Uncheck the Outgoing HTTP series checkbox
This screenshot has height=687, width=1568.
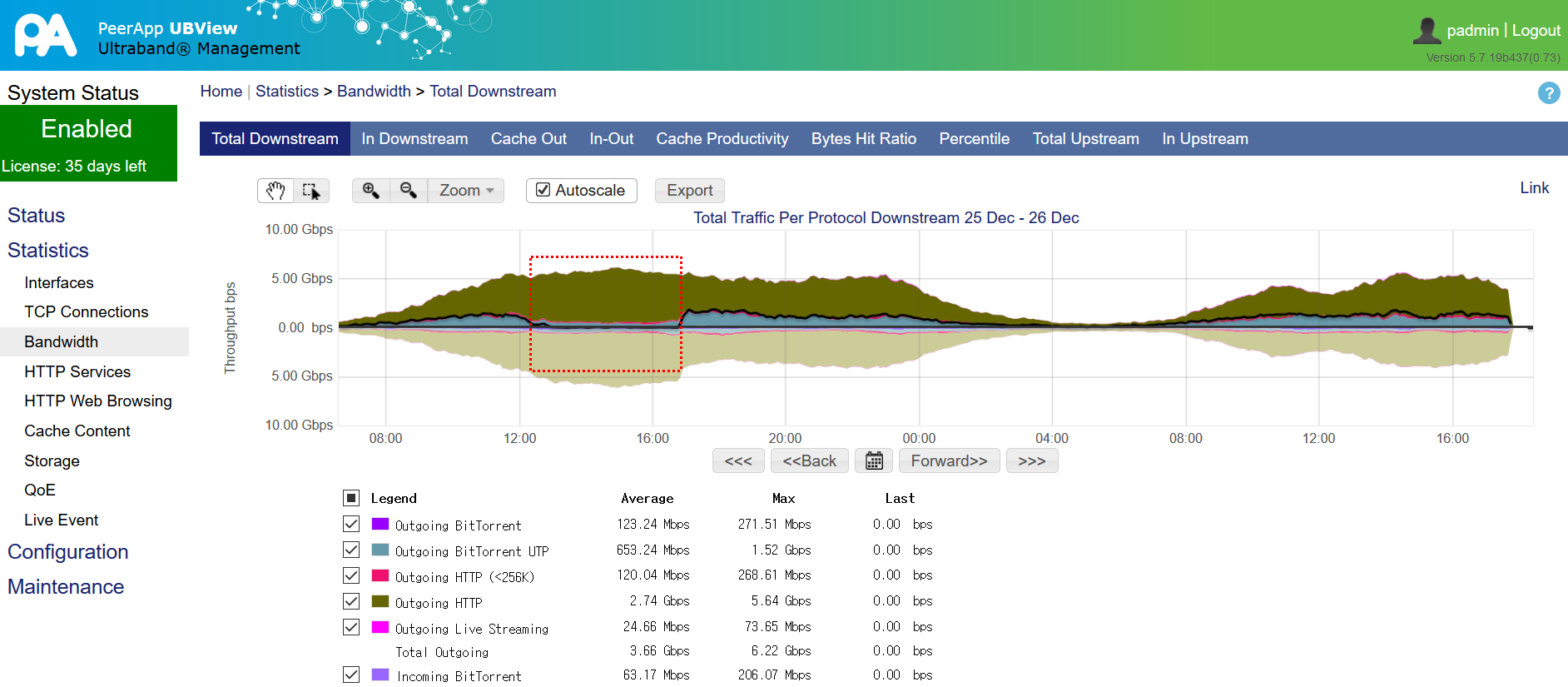pos(351,601)
